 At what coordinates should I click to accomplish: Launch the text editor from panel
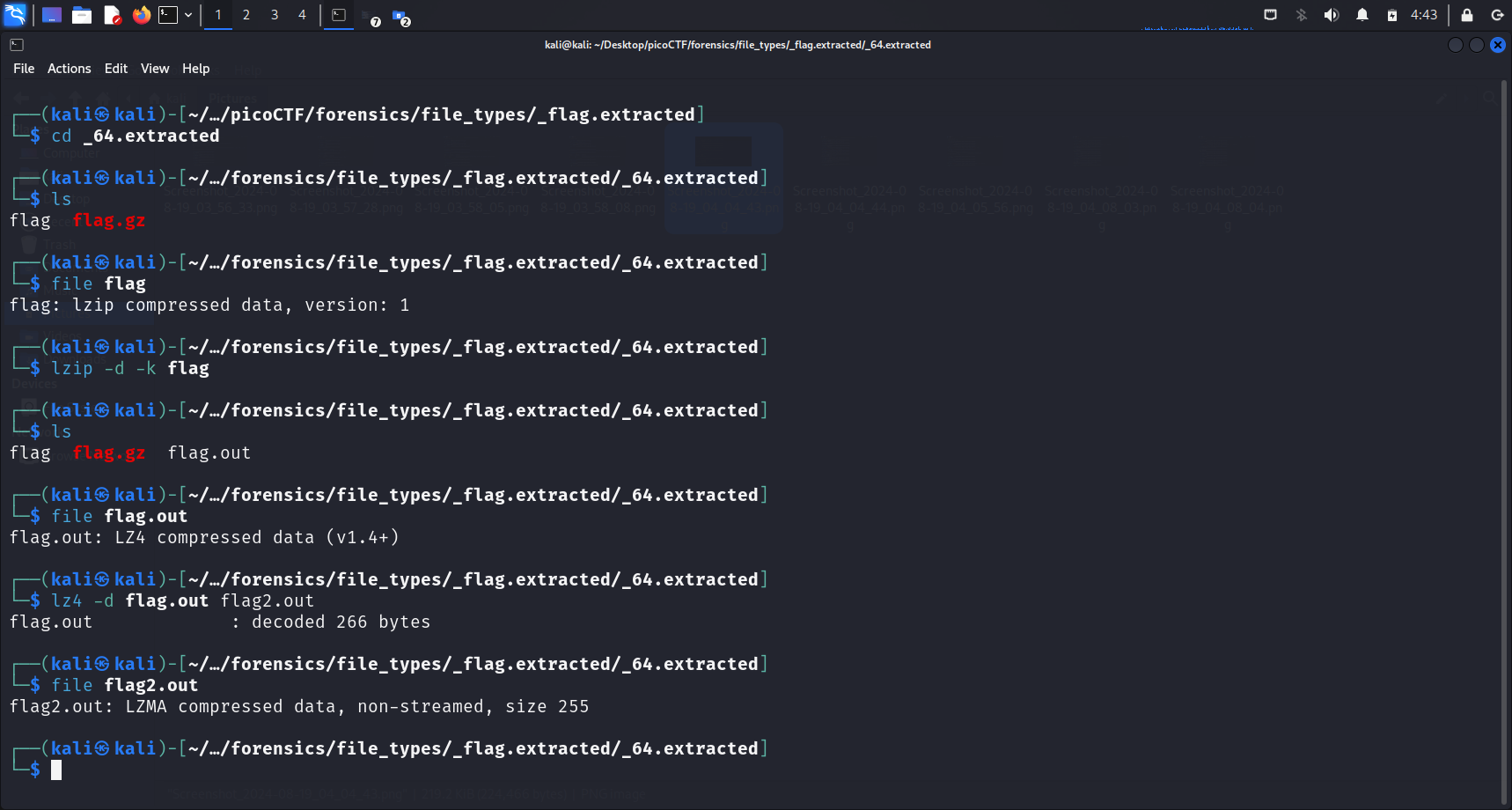click(x=112, y=15)
